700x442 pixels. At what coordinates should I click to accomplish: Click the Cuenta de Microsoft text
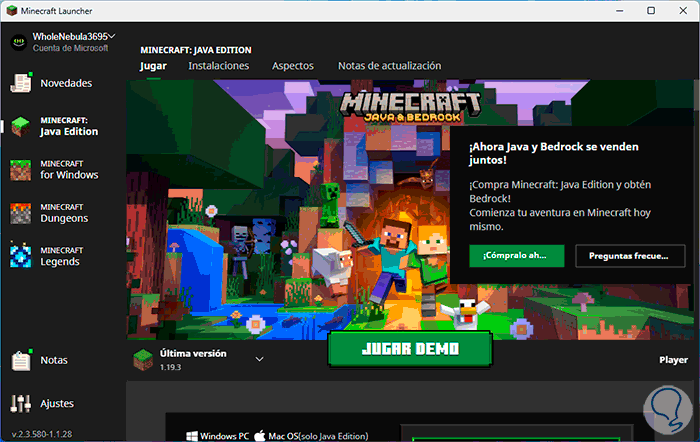70,48
